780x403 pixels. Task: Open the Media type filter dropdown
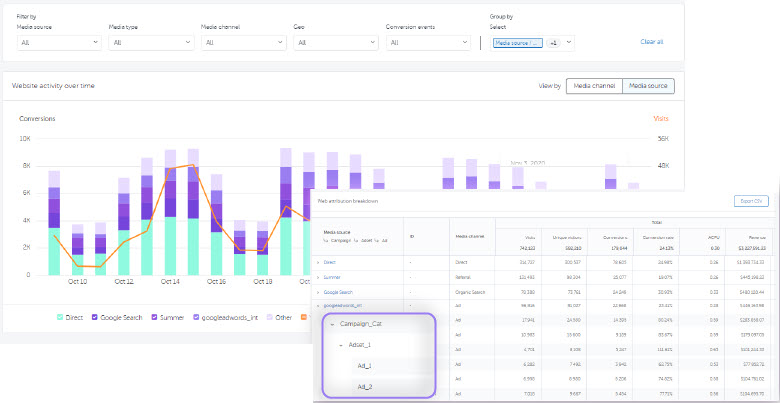150,43
